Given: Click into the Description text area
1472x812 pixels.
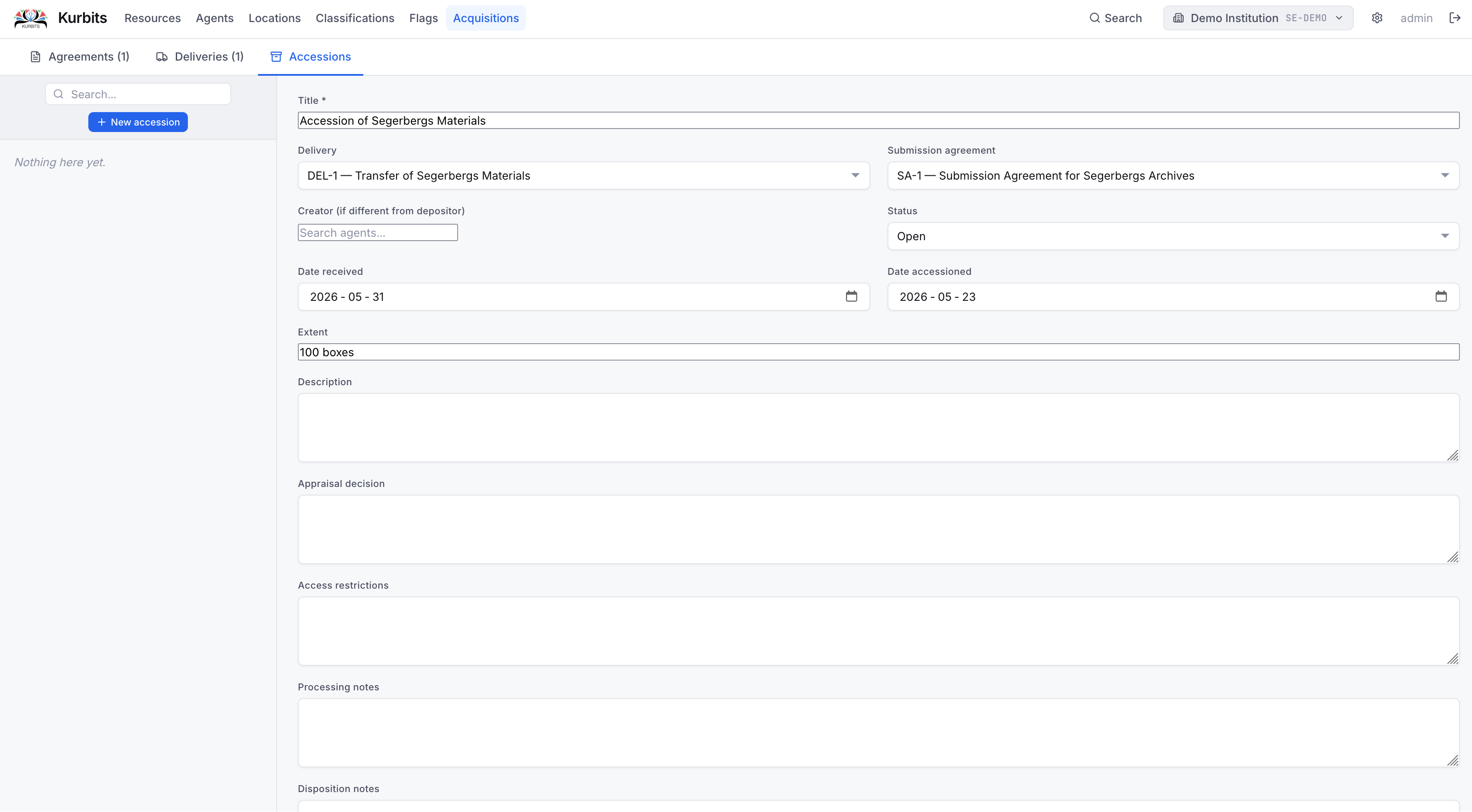Looking at the screenshot, I should 878,428.
